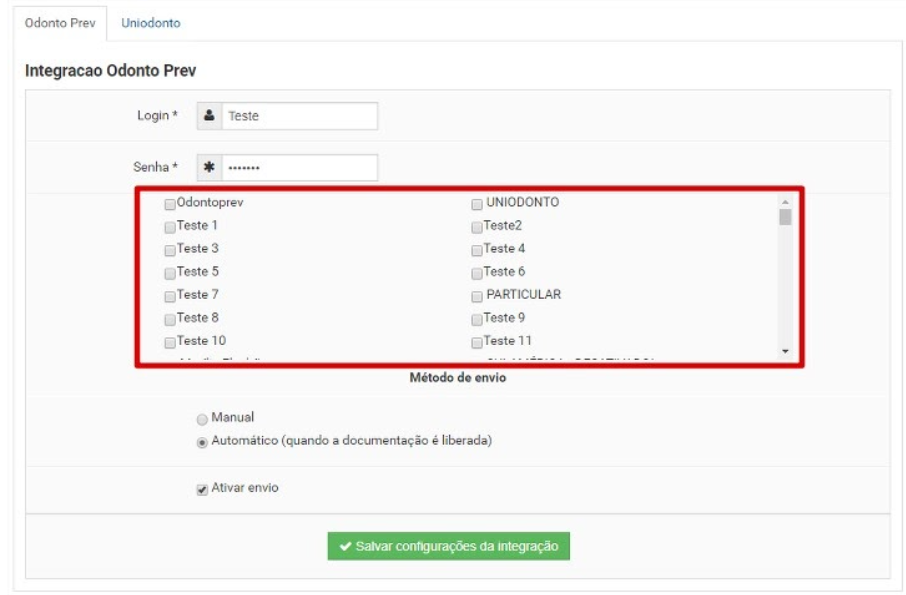
Task: Check the Teste 8 checkbox
Action: tap(170, 319)
